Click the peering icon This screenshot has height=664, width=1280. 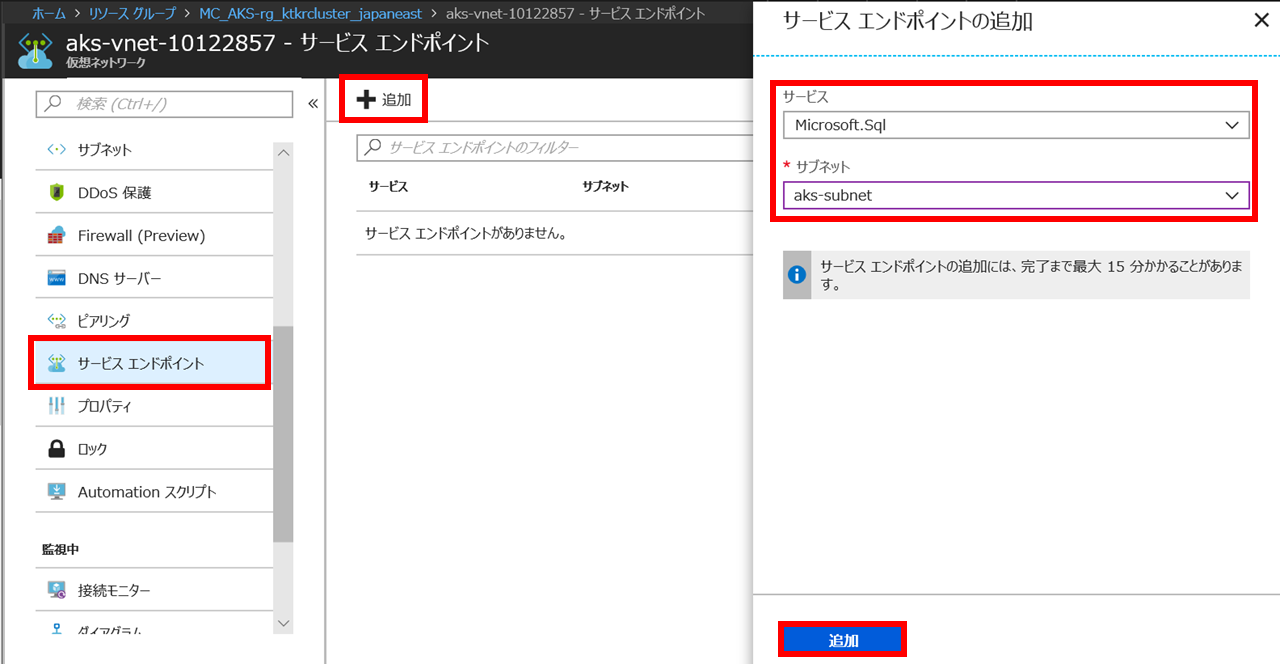[57, 321]
